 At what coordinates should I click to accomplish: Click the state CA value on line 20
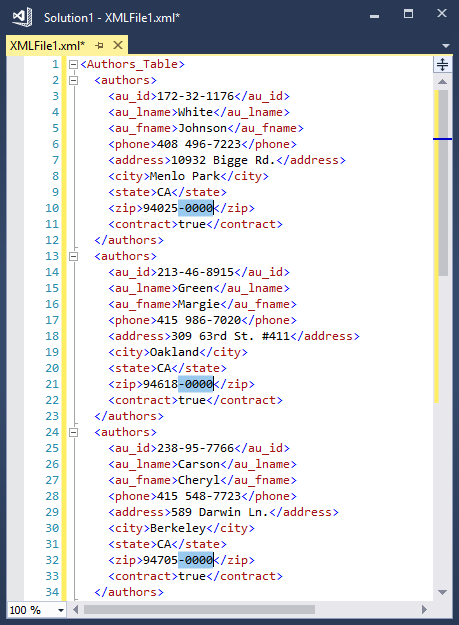coord(164,368)
